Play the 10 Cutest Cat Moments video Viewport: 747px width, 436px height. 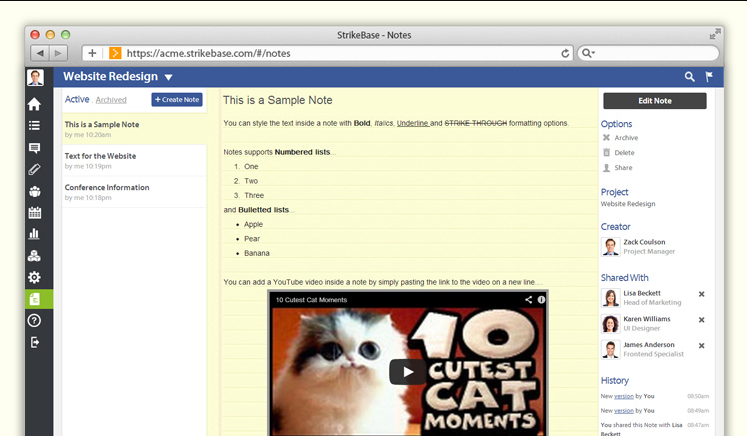tap(407, 372)
